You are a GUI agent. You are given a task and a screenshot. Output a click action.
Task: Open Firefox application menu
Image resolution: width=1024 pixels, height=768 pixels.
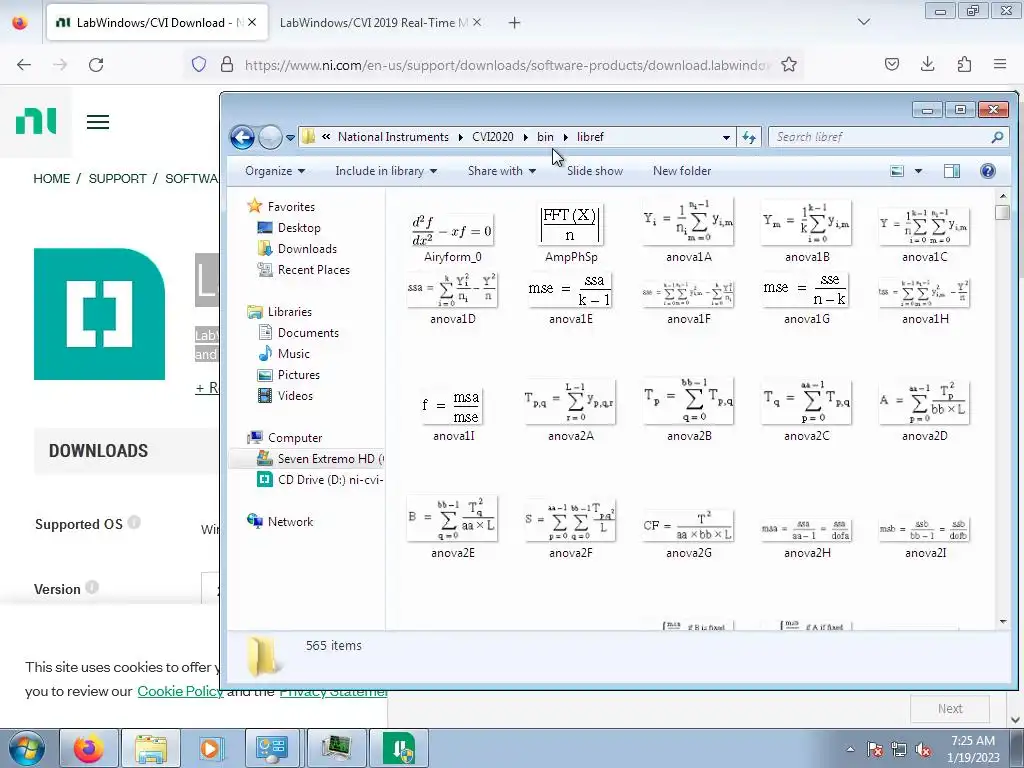point(1000,64)
